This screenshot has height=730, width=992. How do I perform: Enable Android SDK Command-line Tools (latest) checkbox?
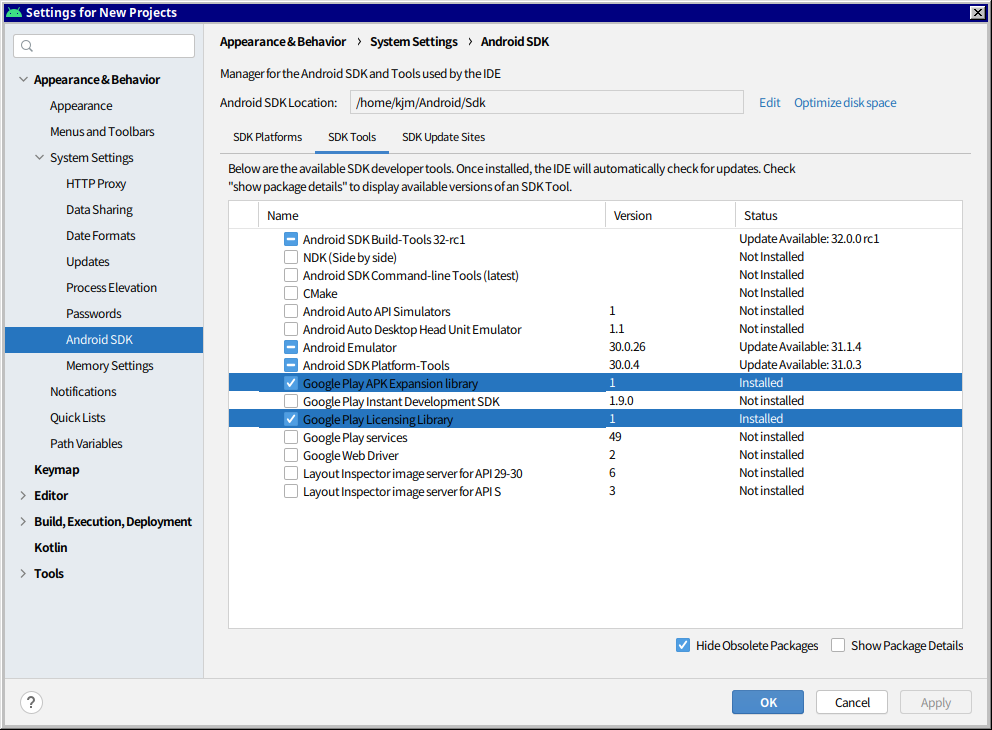click(291, 275)
